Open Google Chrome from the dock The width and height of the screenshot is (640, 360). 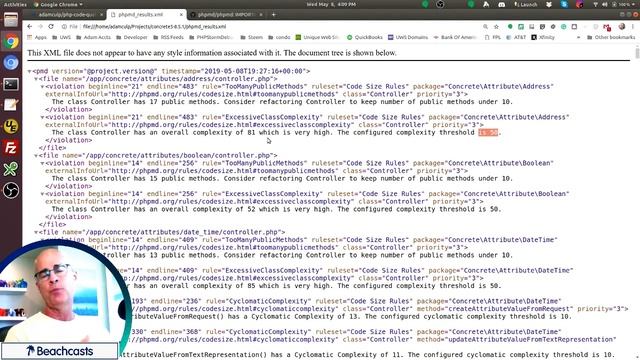click(x=11, y=42)
